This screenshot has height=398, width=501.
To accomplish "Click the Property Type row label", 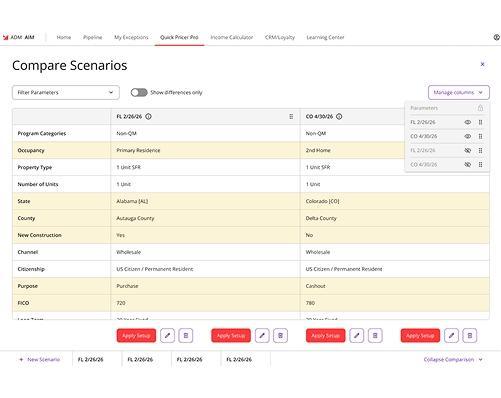I will 35,167.
